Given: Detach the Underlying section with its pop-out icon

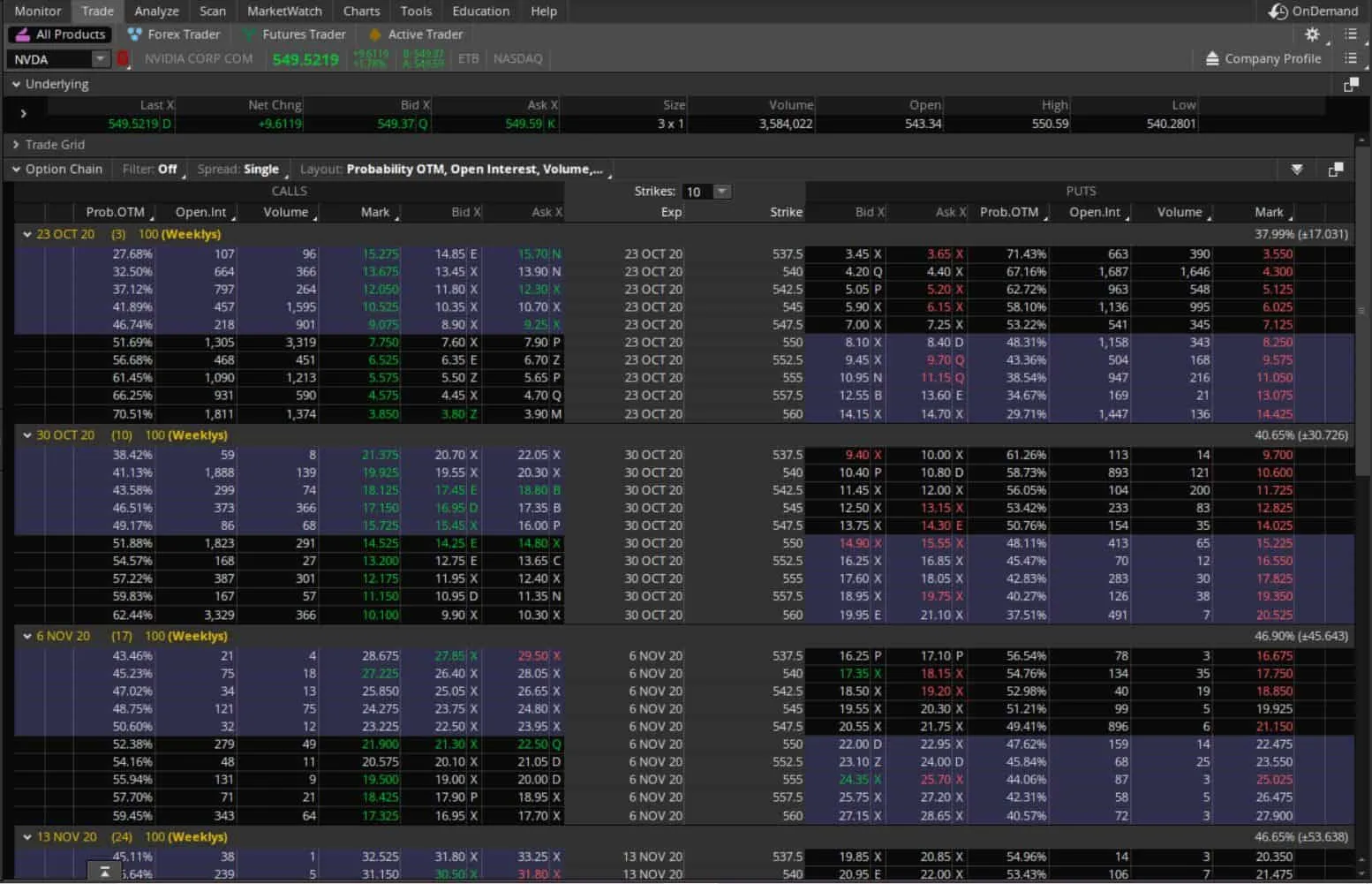Looking at the screenshot, I should (1351, 85).
